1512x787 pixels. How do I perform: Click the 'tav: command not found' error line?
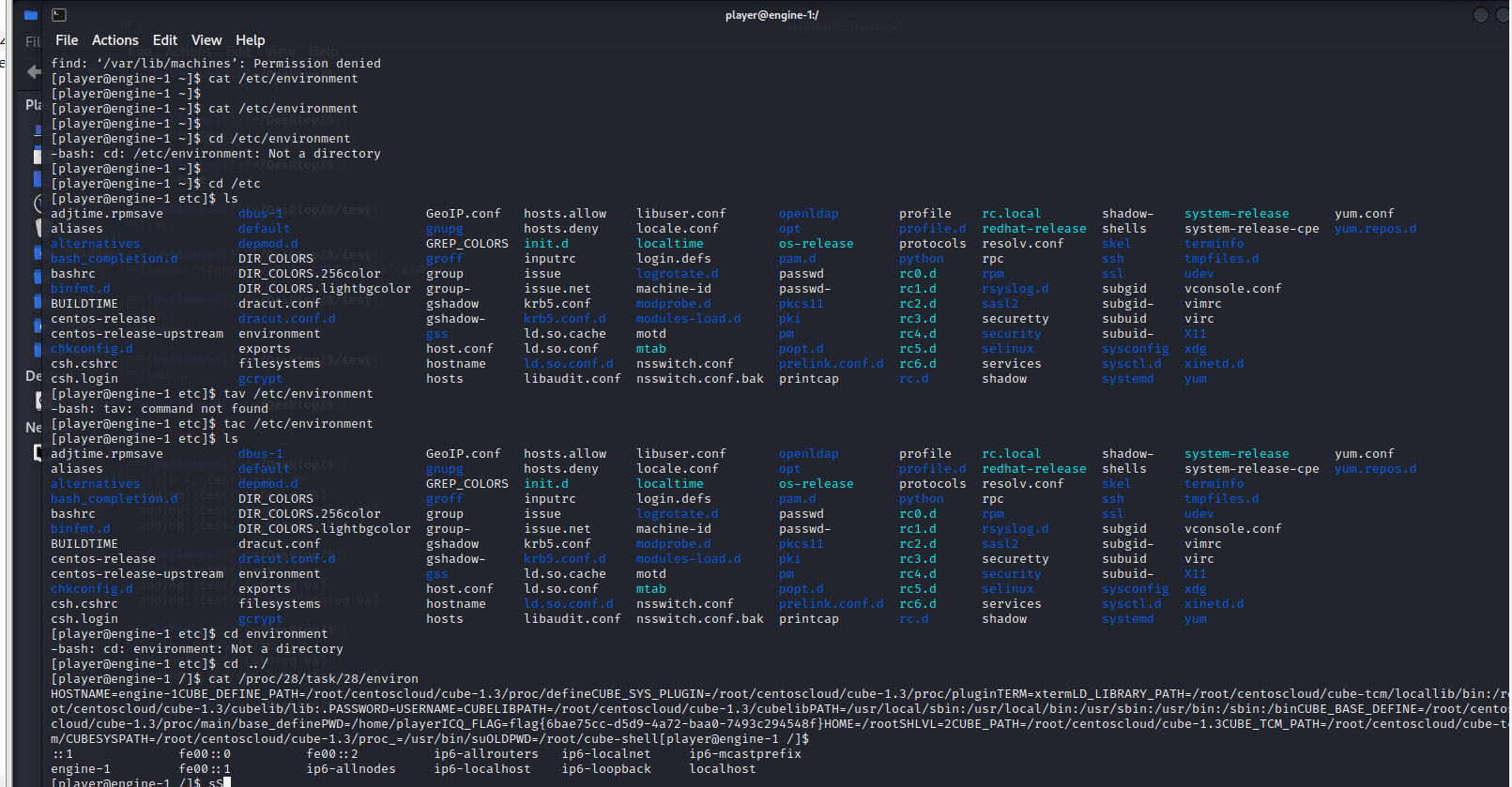[x=160, y=409]
